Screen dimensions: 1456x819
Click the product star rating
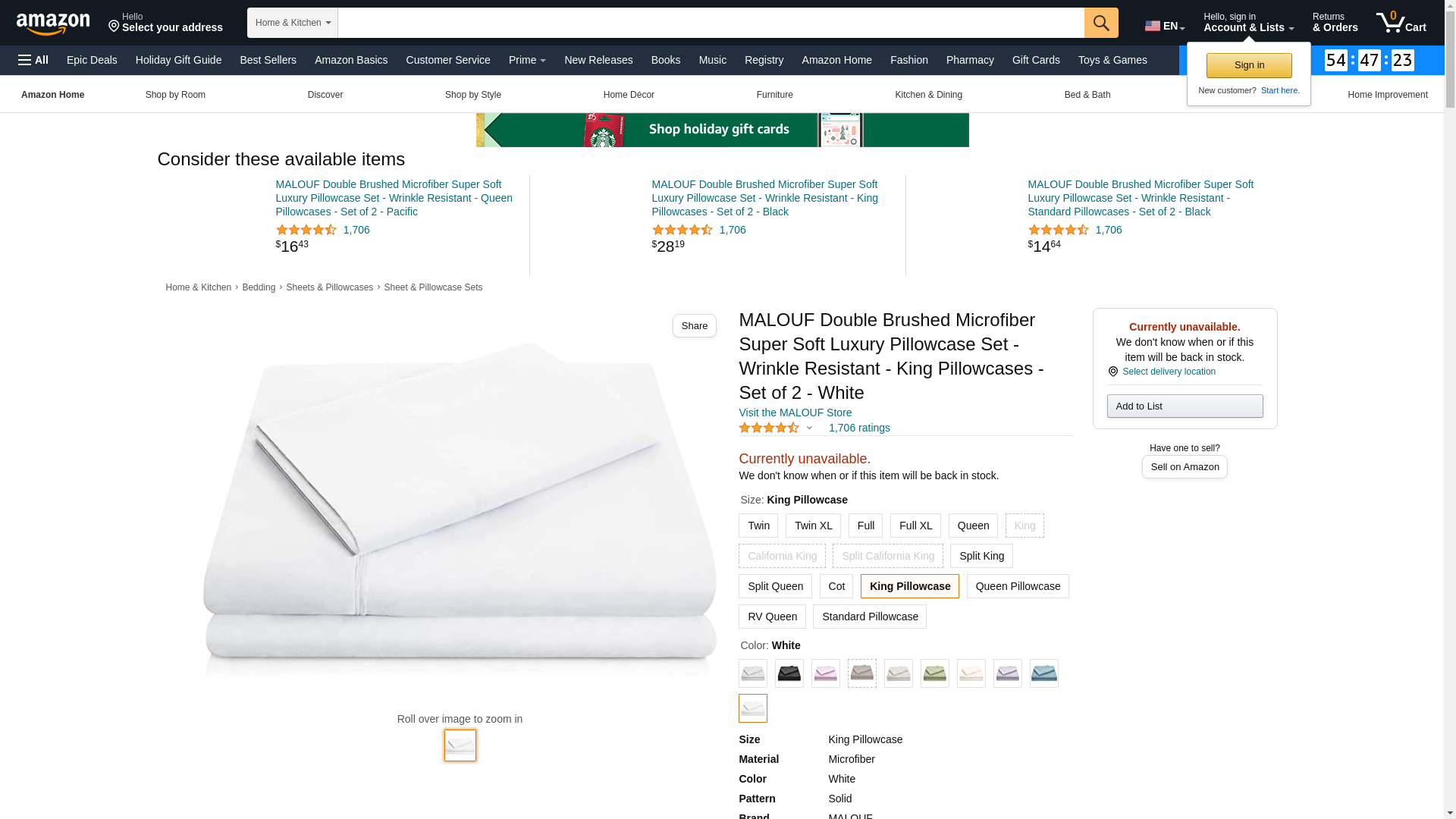pos(769,428)
